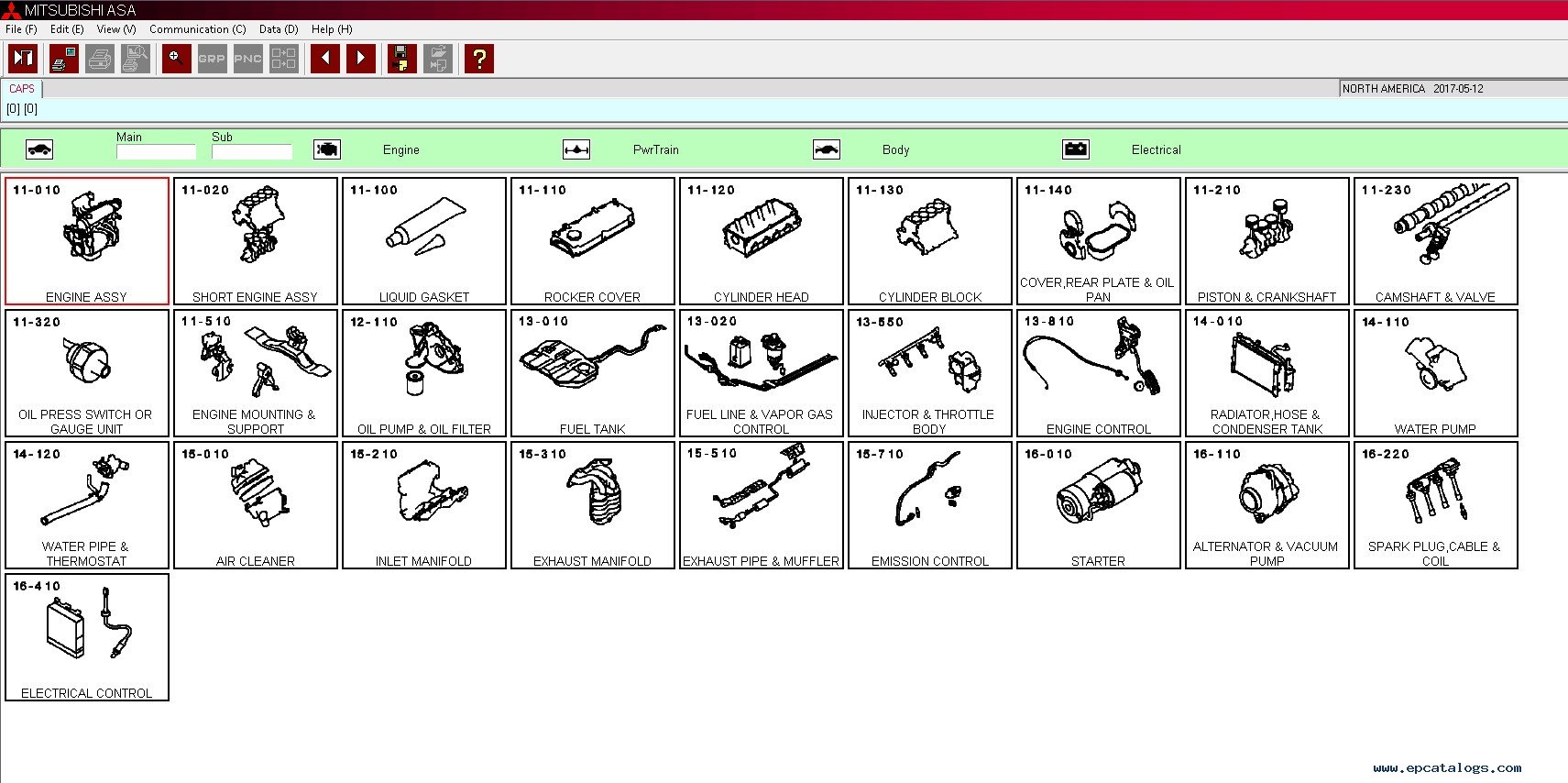Select the Electrical category battery icon

tap(1076, 149)
